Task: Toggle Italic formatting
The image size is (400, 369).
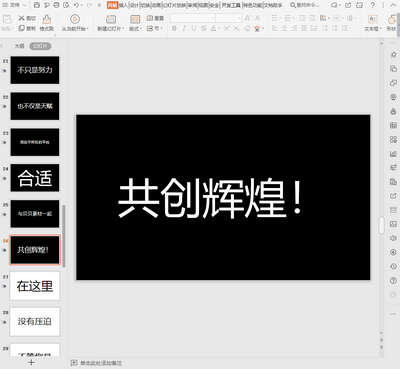Action: [x=184, y=29]
